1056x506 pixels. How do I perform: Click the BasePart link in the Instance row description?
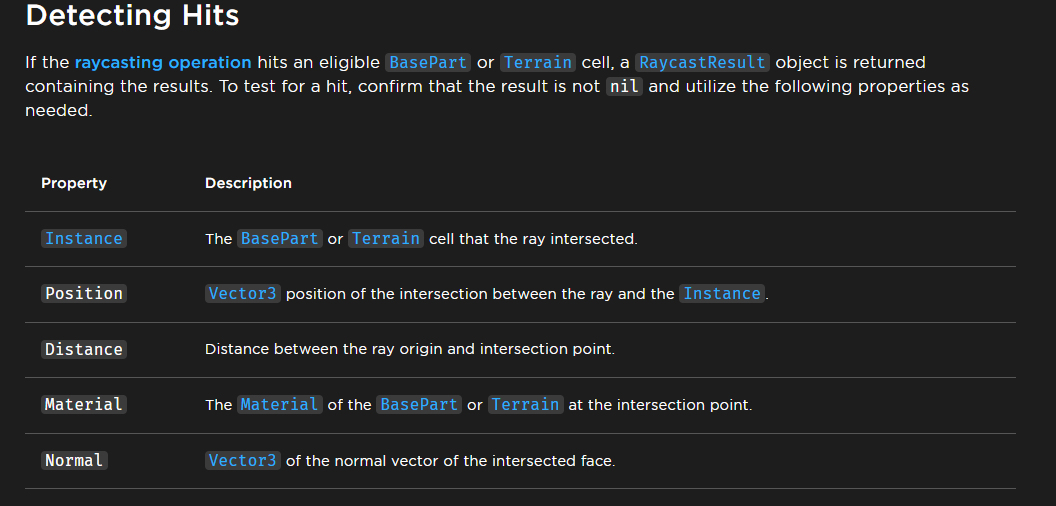279,239
